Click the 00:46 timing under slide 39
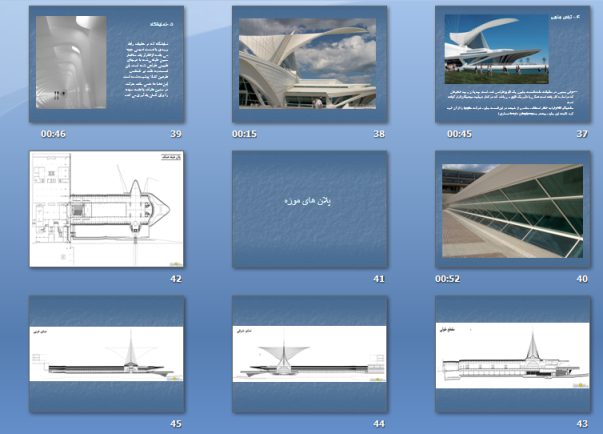Image resolution: width=603 pixels, height=434 pixels. pyautogui.click(x=53, y=134)
